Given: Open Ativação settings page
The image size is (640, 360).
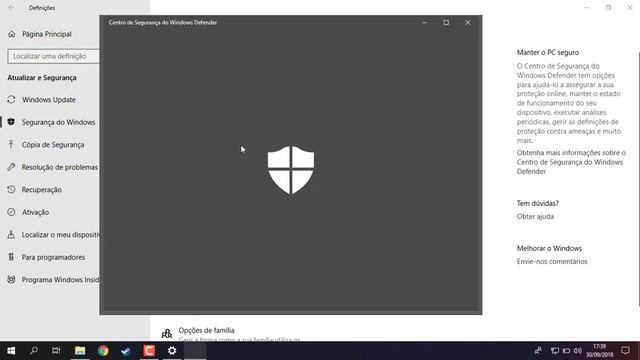Looking at the screenshot, I should (36, 212).
